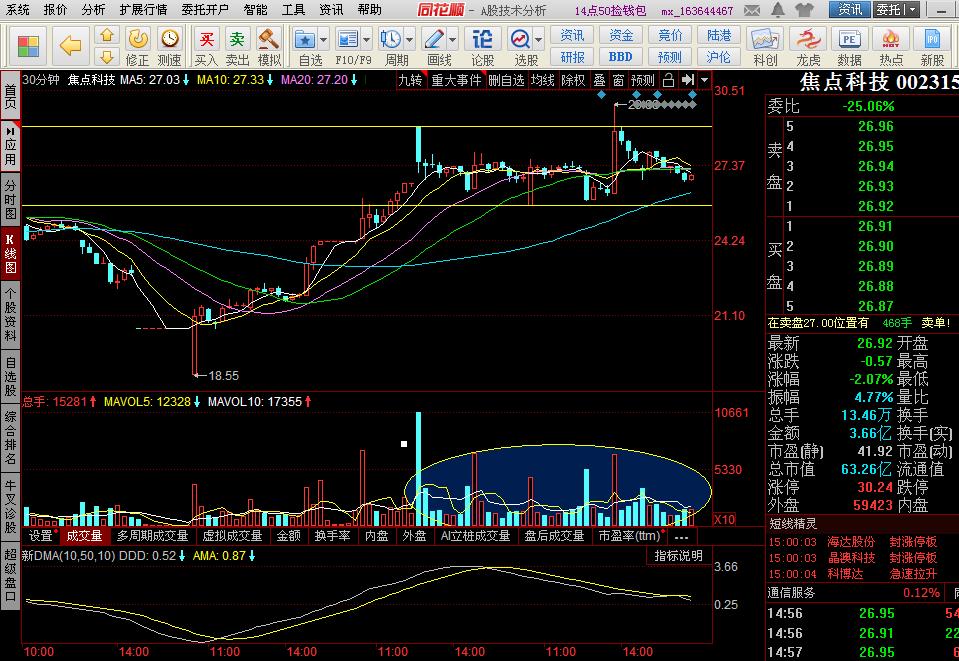Image resolution: width=959 pixels, height=661 pixels.
Task: Expand the 选股 dropdown arrow
Action: click(x=538, y=40)
